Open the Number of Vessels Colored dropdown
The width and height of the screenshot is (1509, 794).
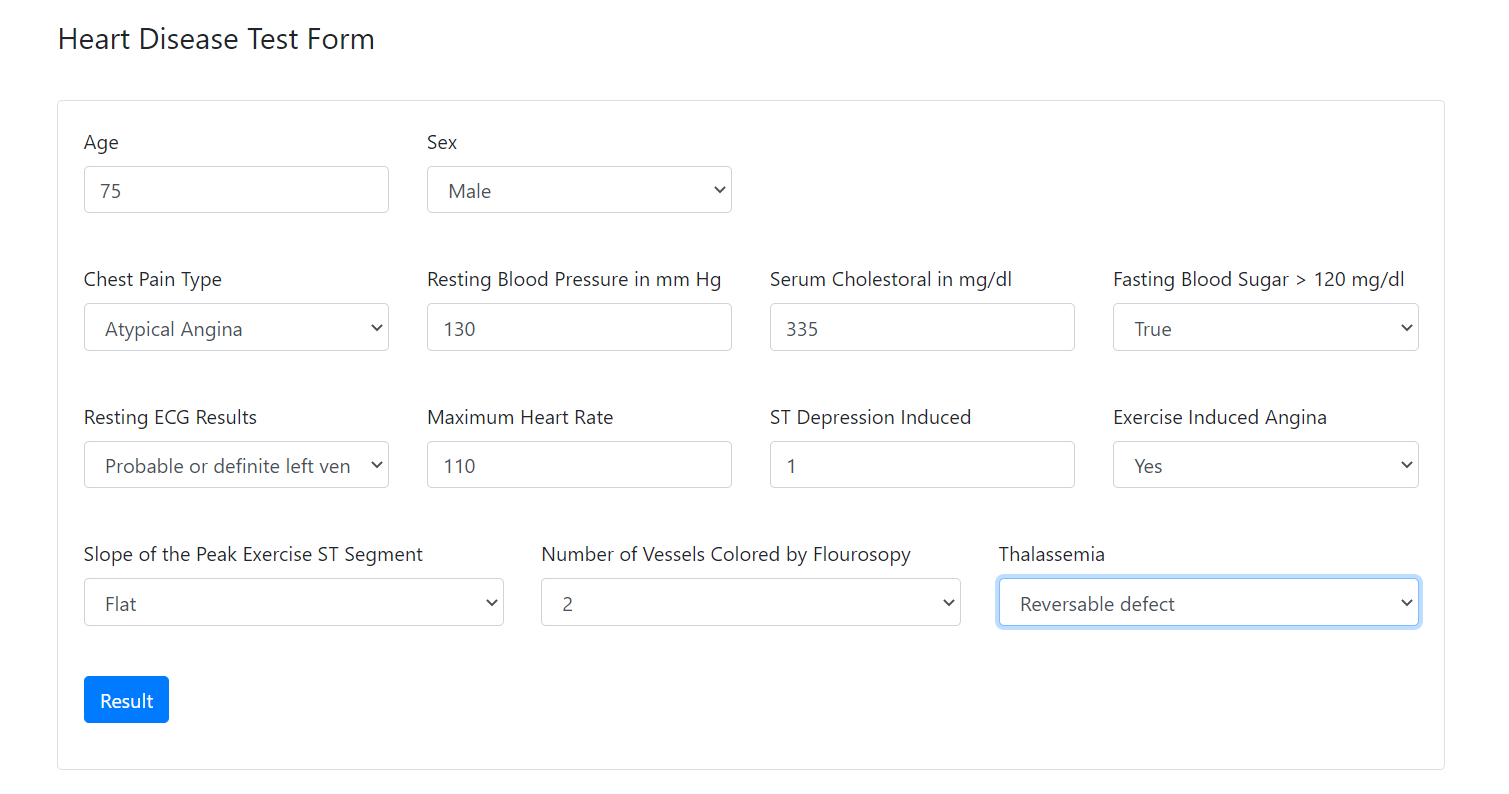click(x=751, y=603)
